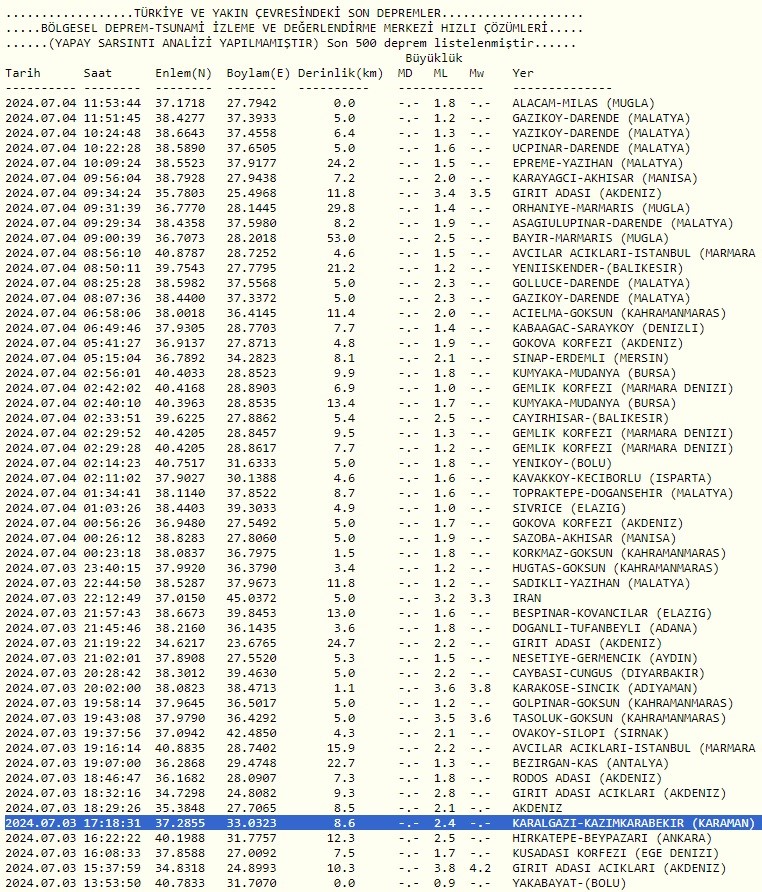Click the highlighted KARALGAZI-KAZIMKARABEKIR (KARAMAN) row
Screen dimensions: 762x892
click(380, 823)
